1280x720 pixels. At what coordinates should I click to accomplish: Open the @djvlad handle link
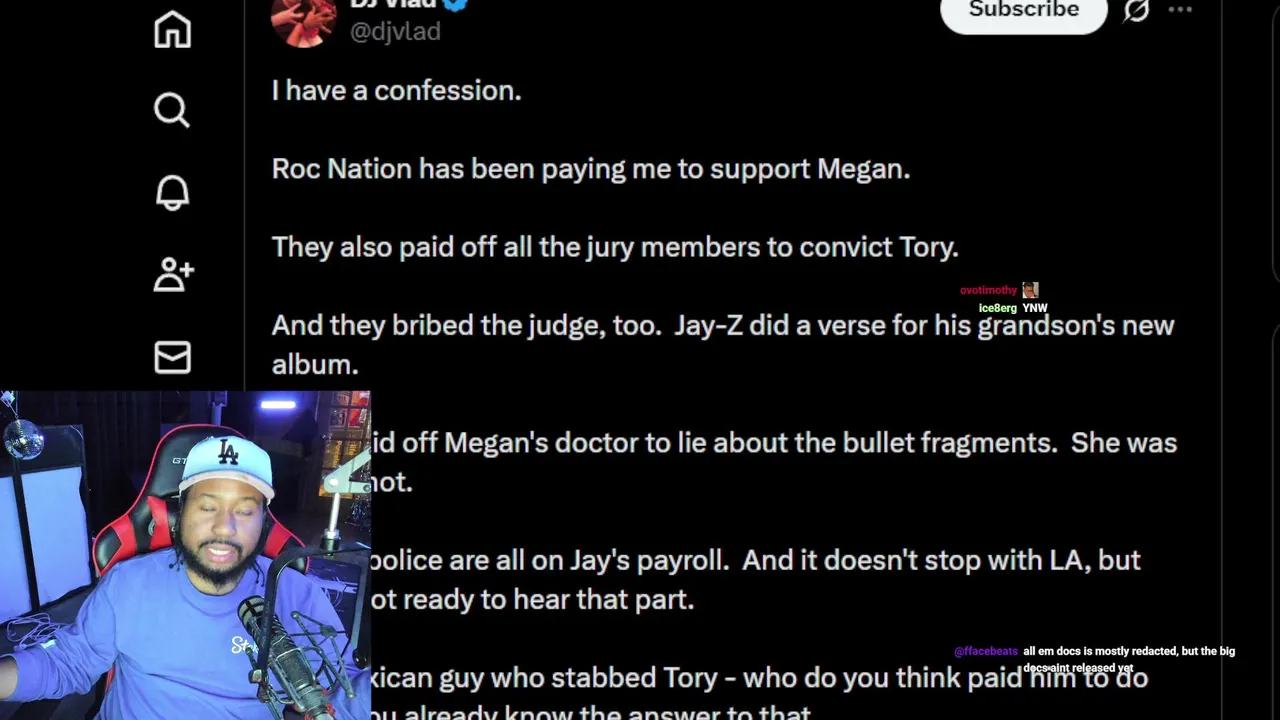[x=395, y=31]
